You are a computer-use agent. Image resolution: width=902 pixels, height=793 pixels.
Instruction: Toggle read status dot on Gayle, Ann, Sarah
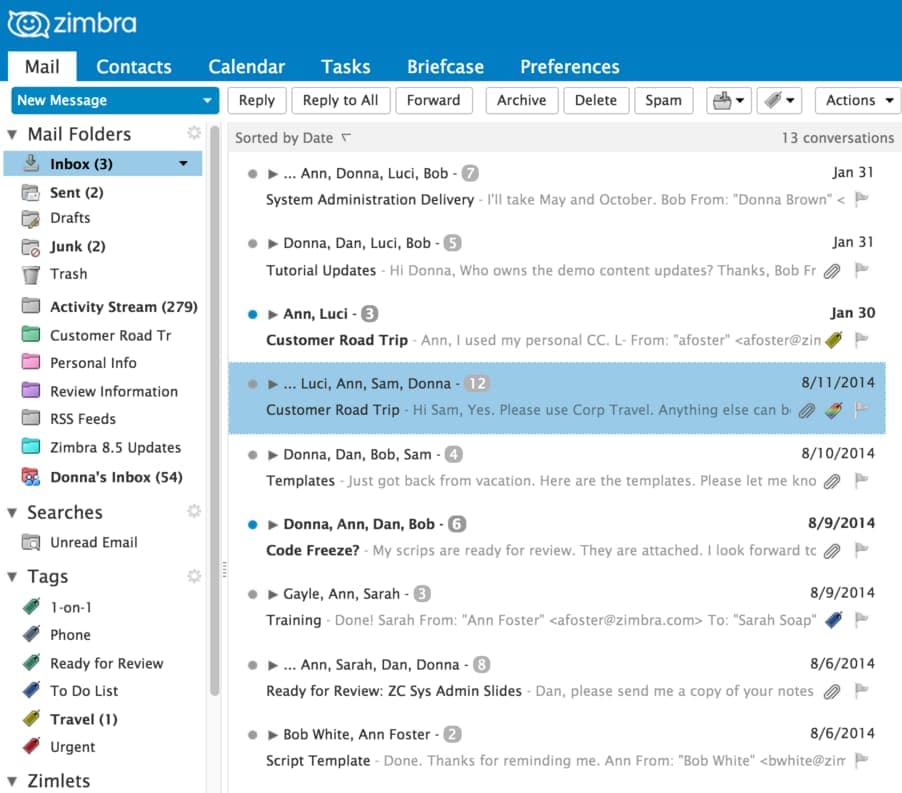[252, 595]
